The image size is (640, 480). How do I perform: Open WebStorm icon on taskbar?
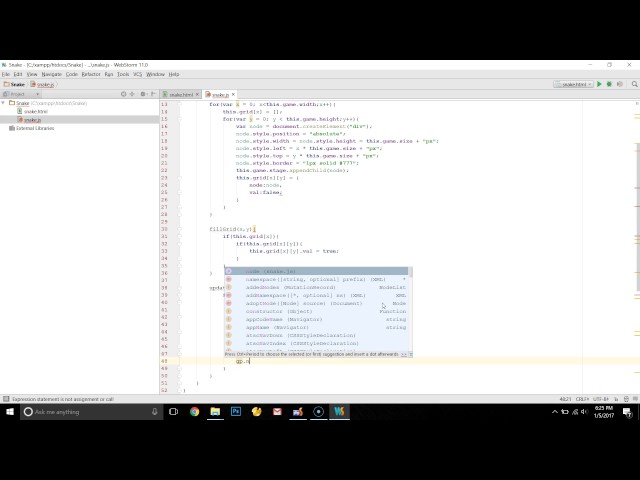[x=339, y=411]
